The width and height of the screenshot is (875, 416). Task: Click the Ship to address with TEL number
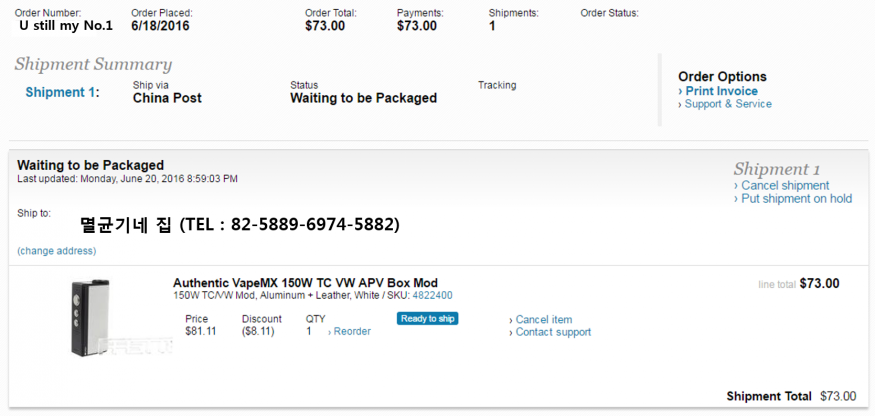(x=240, y=225)
